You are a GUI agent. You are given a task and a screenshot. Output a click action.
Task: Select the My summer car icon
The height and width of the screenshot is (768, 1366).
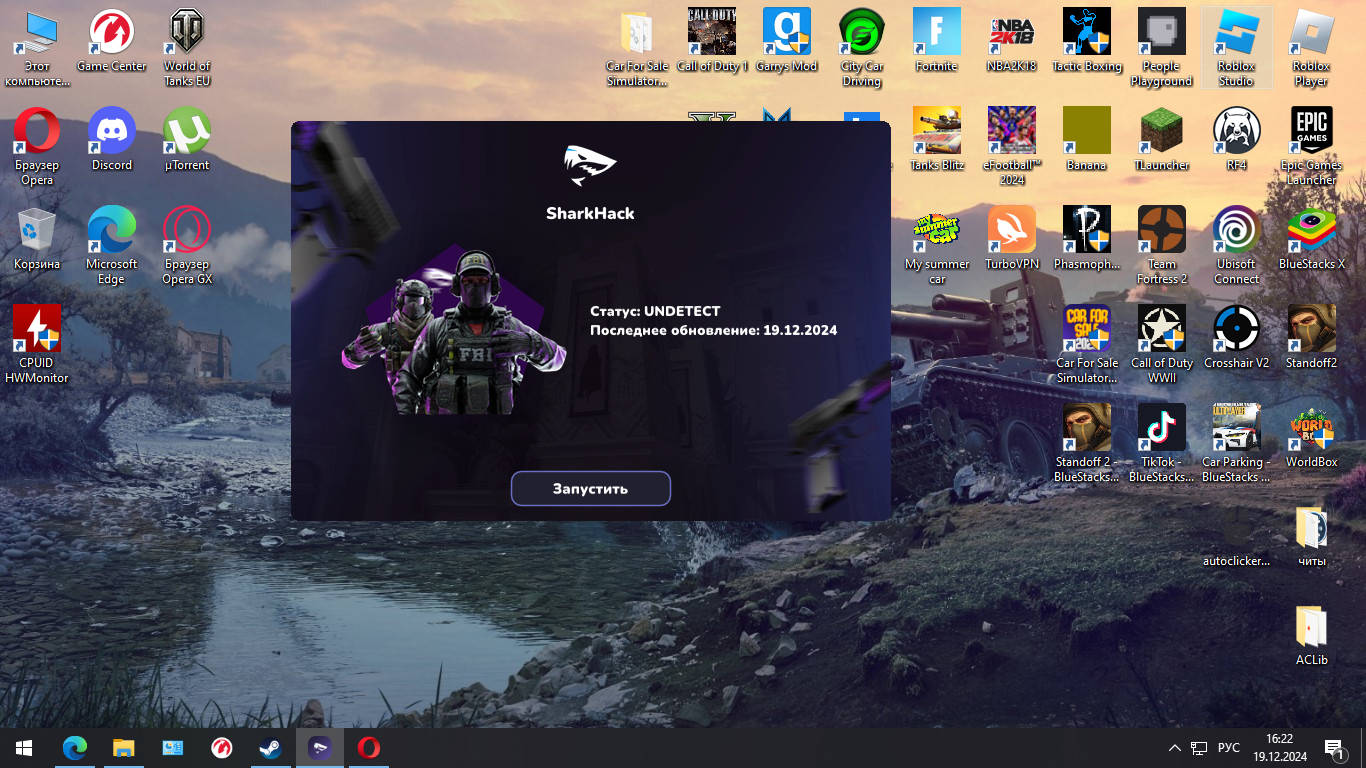(937, 246)
